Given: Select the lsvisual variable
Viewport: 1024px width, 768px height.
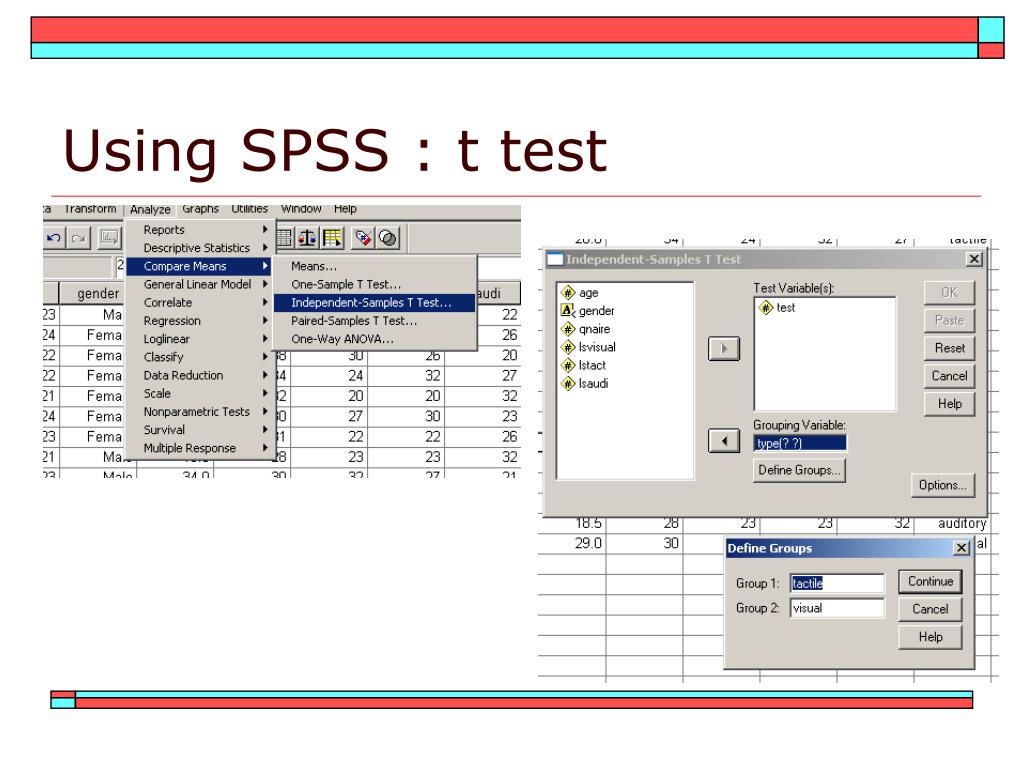Looking at the screenshot, I should 588,347.
